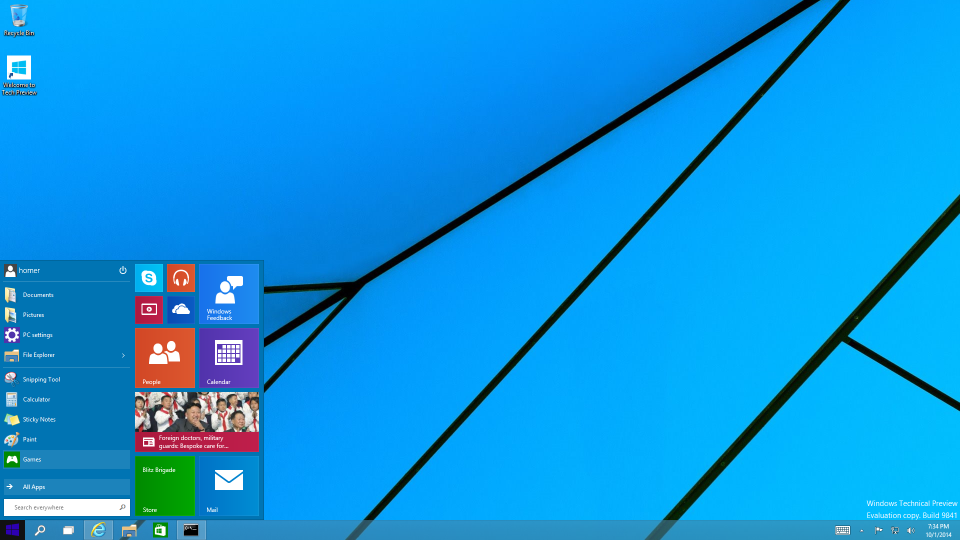Click the Search everywhere input box
This screenshot has height=540, width=960.
pyautogui.click(x=67, y=508)
